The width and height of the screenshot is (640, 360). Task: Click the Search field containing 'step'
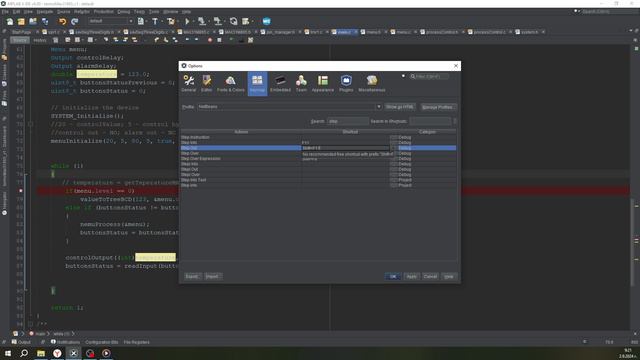coord(348,121)
